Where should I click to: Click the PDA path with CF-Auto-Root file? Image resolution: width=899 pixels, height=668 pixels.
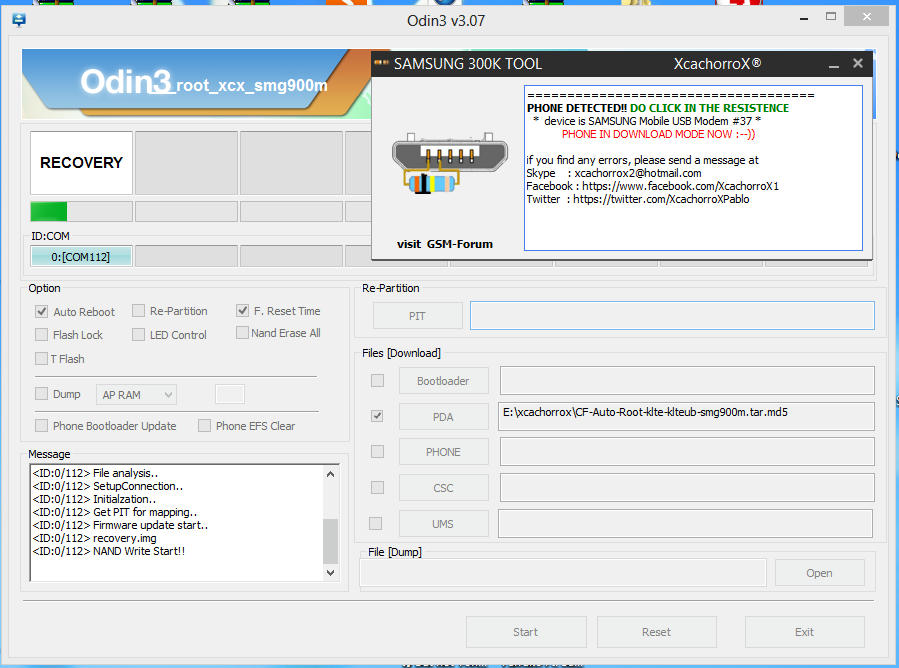pyautogui.click(x=687, y=416)
